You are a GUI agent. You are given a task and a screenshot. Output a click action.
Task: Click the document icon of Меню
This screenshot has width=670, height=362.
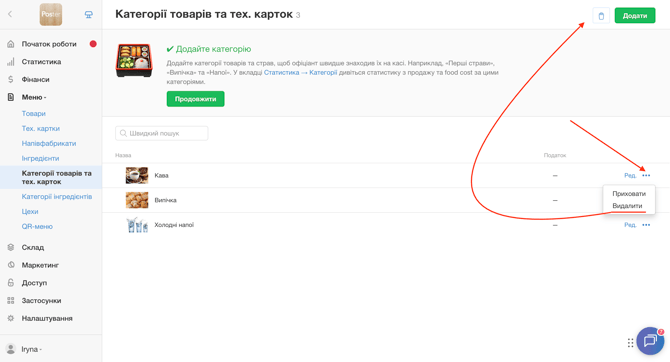pos(11,97)
